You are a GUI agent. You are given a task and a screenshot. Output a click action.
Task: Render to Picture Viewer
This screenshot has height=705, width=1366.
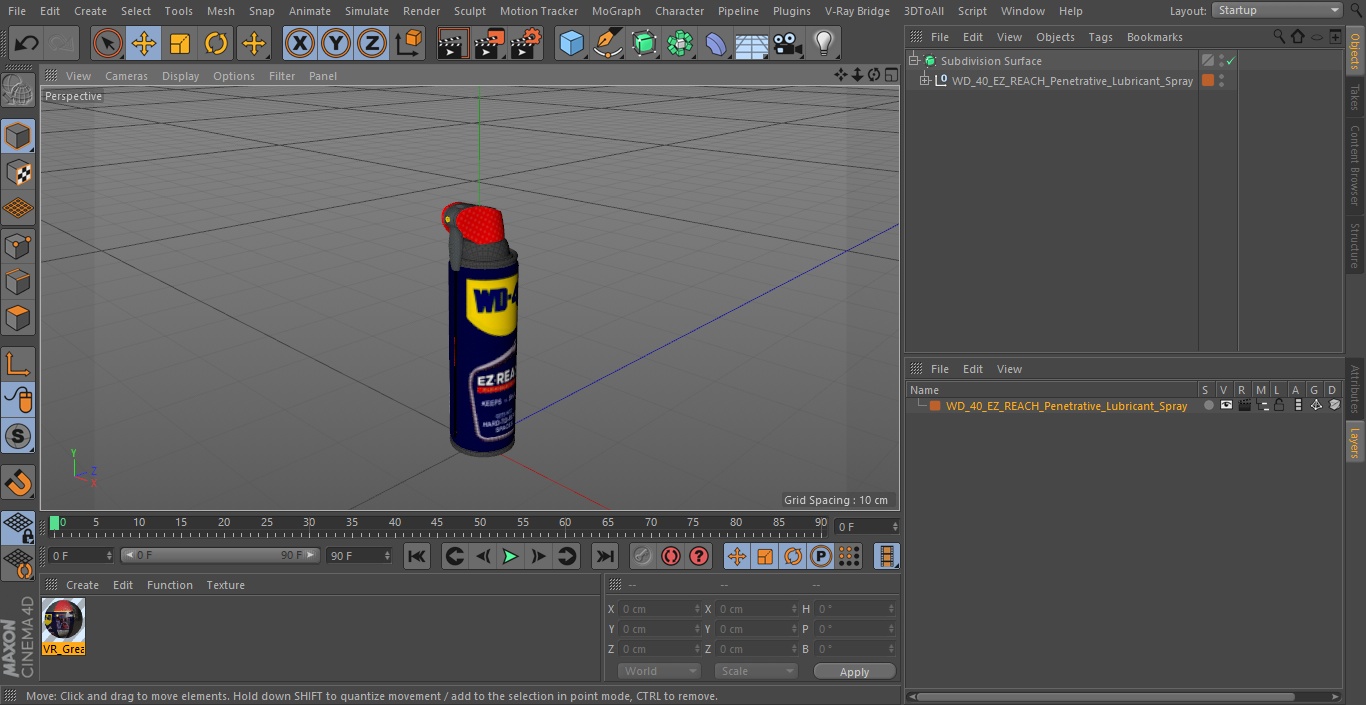point(490,44)
